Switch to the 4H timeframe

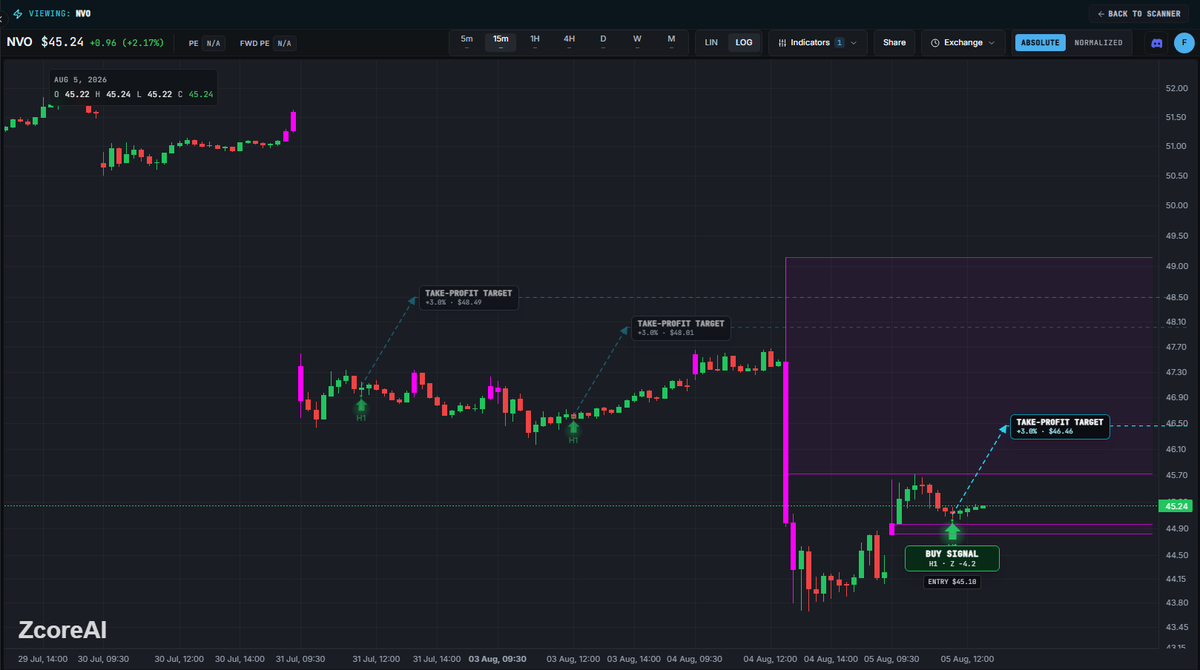click(x=569, y=41)
